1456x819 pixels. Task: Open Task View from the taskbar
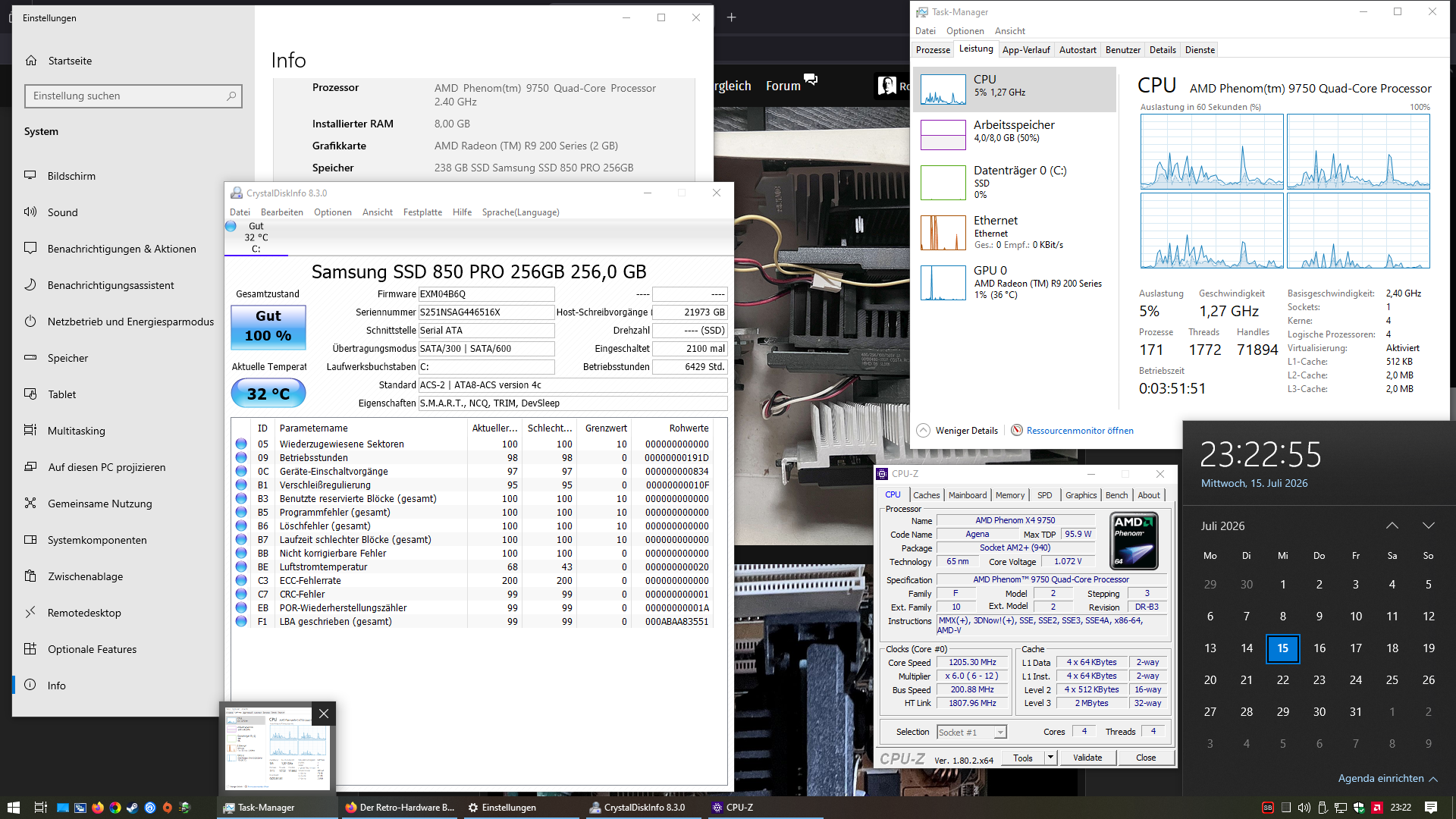tap(41, 808)
